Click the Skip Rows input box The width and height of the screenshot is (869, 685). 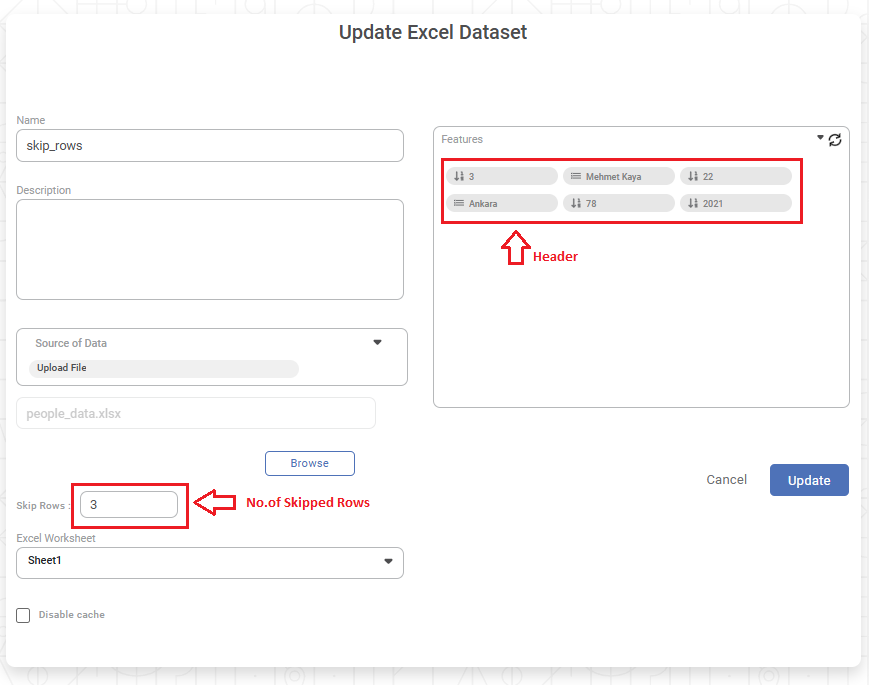tap(129, 505)
